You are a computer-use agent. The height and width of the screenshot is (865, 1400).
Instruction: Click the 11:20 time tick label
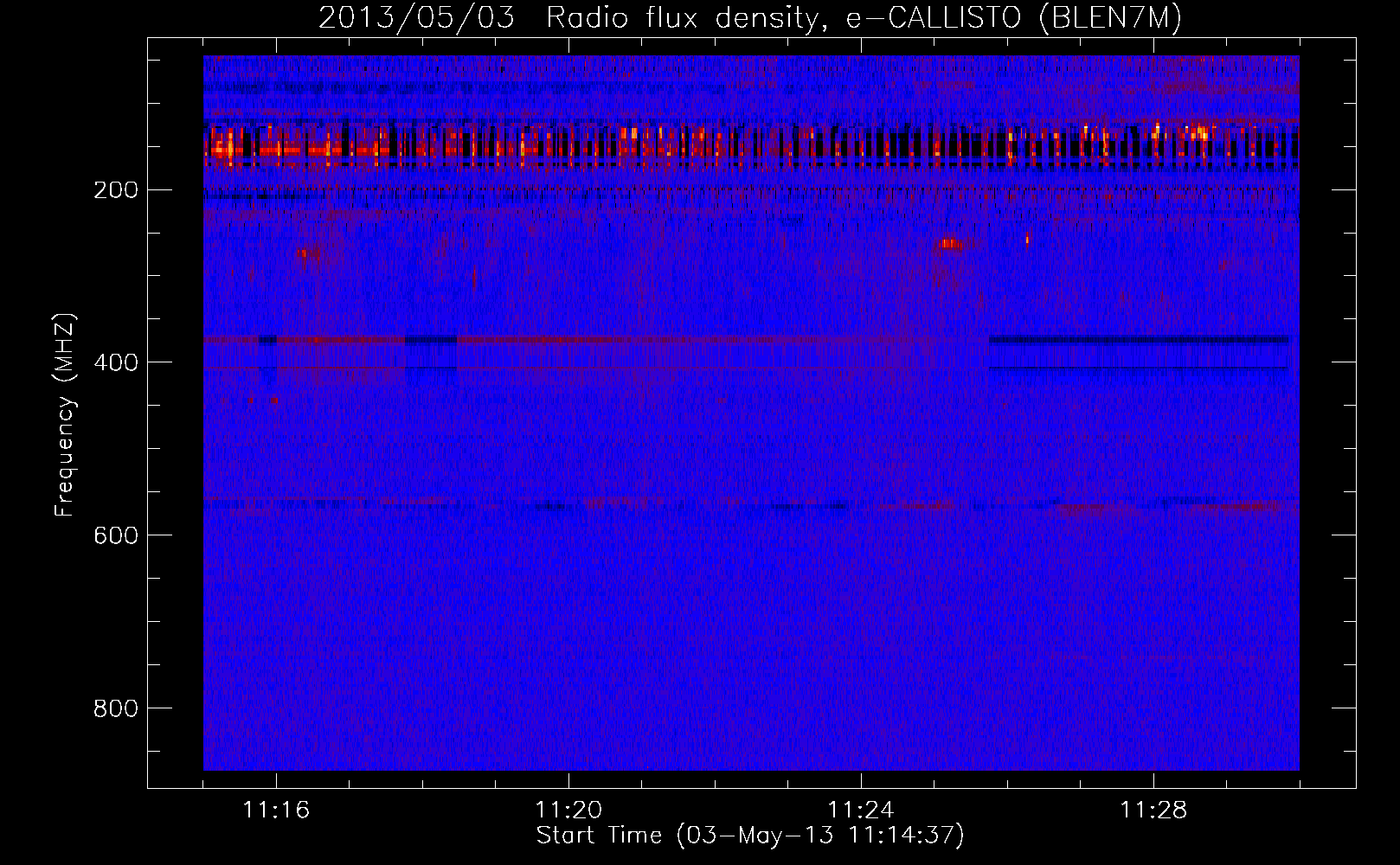pyautogui.click(x=568, y=811)
